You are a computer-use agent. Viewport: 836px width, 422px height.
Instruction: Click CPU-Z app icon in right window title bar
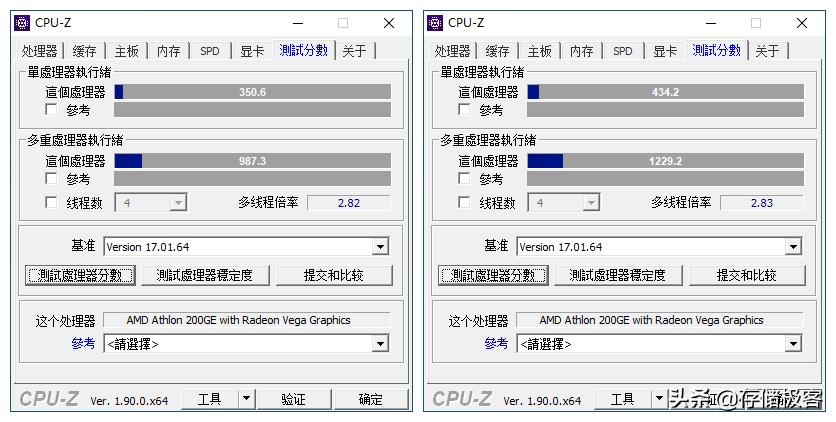435,23
